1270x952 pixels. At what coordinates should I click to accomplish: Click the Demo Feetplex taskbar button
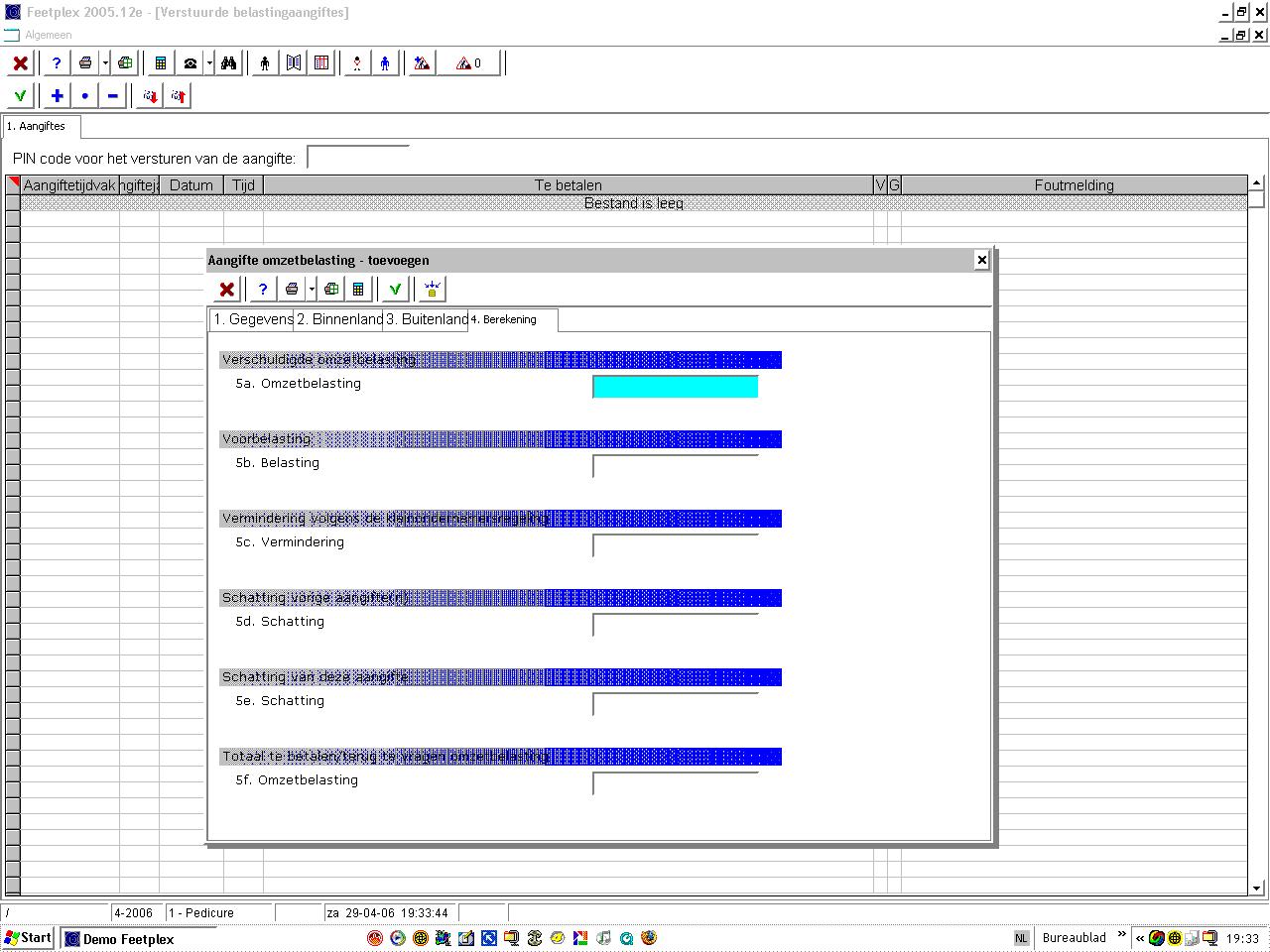point(119,939)
